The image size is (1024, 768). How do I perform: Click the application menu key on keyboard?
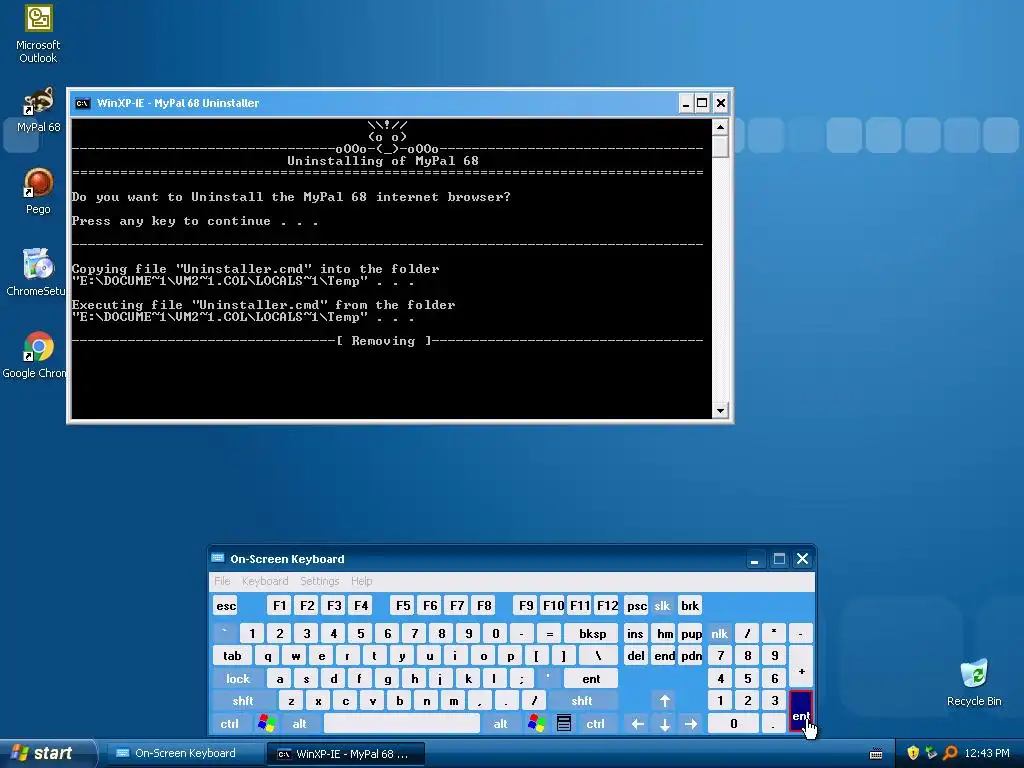click(x=564, y=724)
